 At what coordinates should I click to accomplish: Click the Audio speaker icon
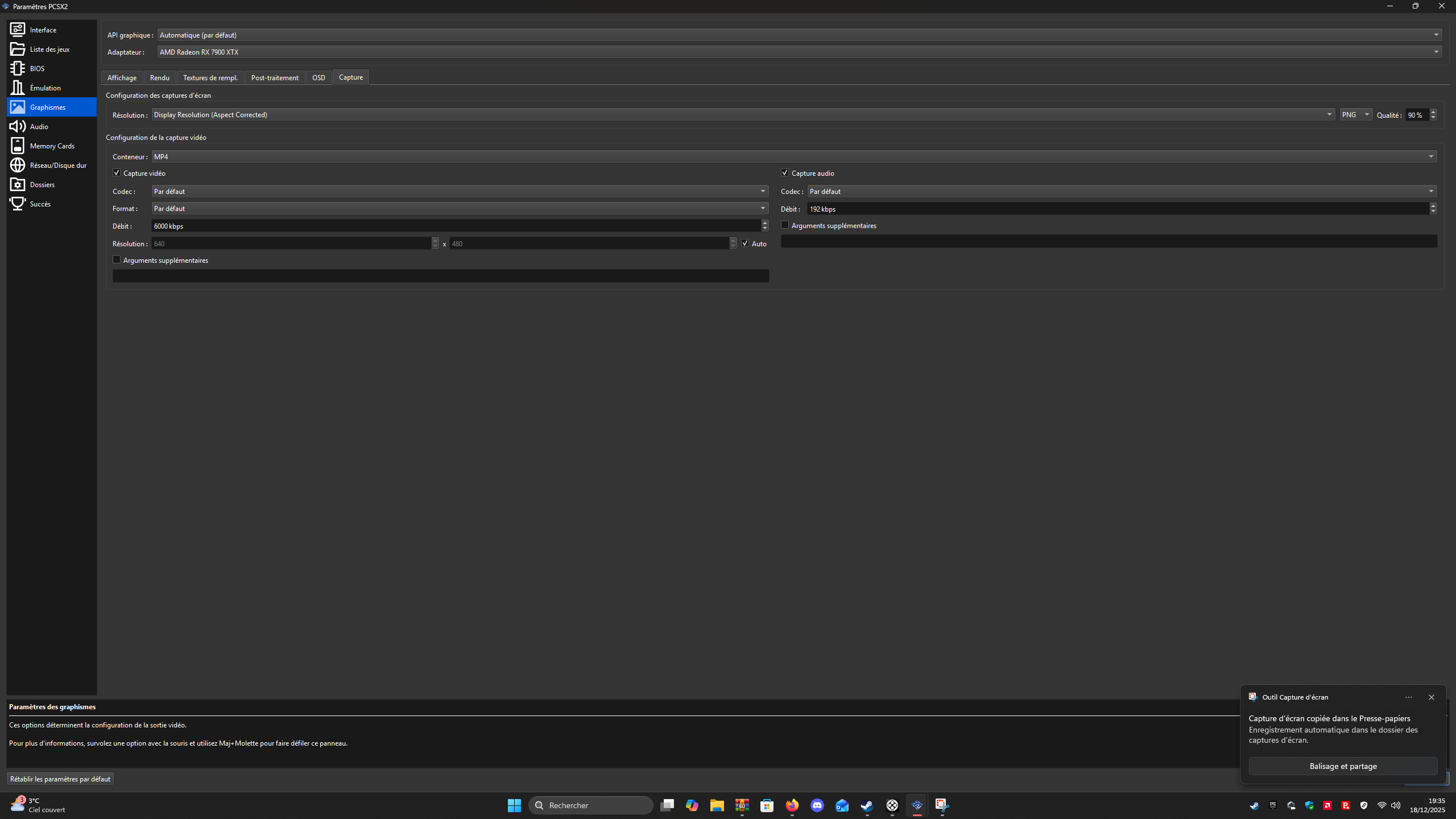click(18, 126)
